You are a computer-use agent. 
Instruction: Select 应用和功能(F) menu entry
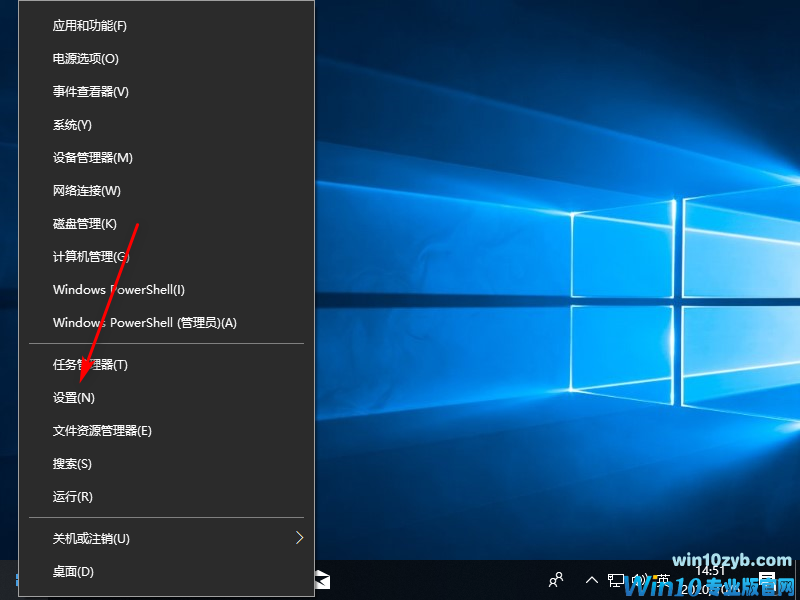pyautogui.click(x=90, y=25)
